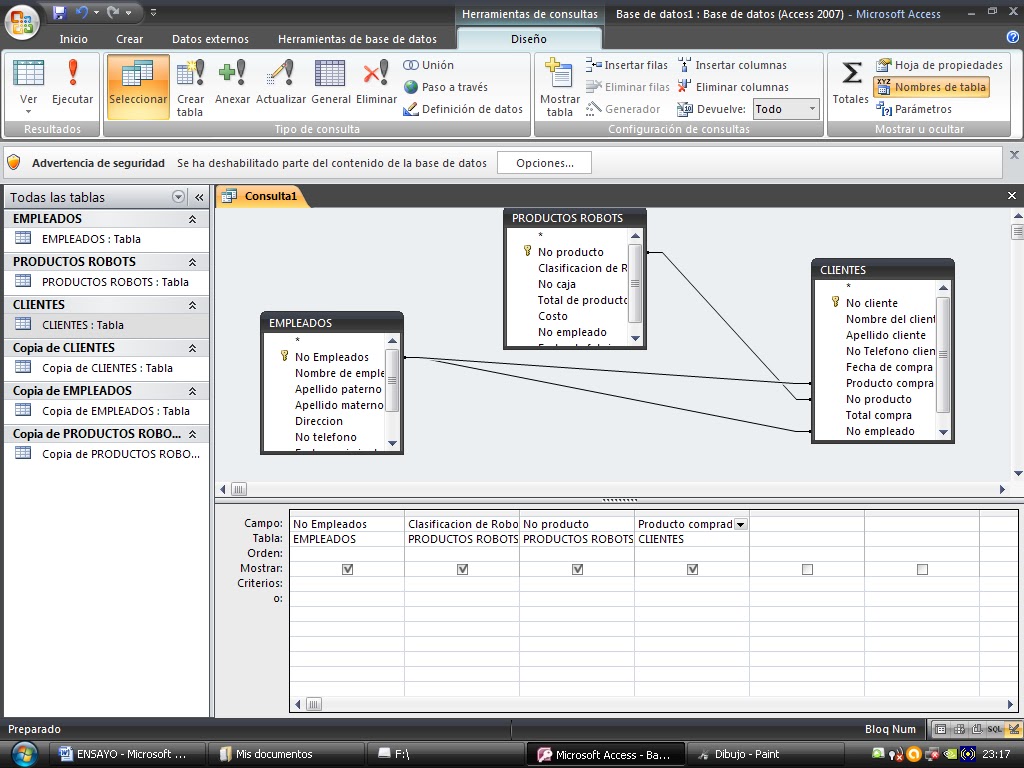
Task: Collapse the navigation pane shutter
Action: (199, 197)
